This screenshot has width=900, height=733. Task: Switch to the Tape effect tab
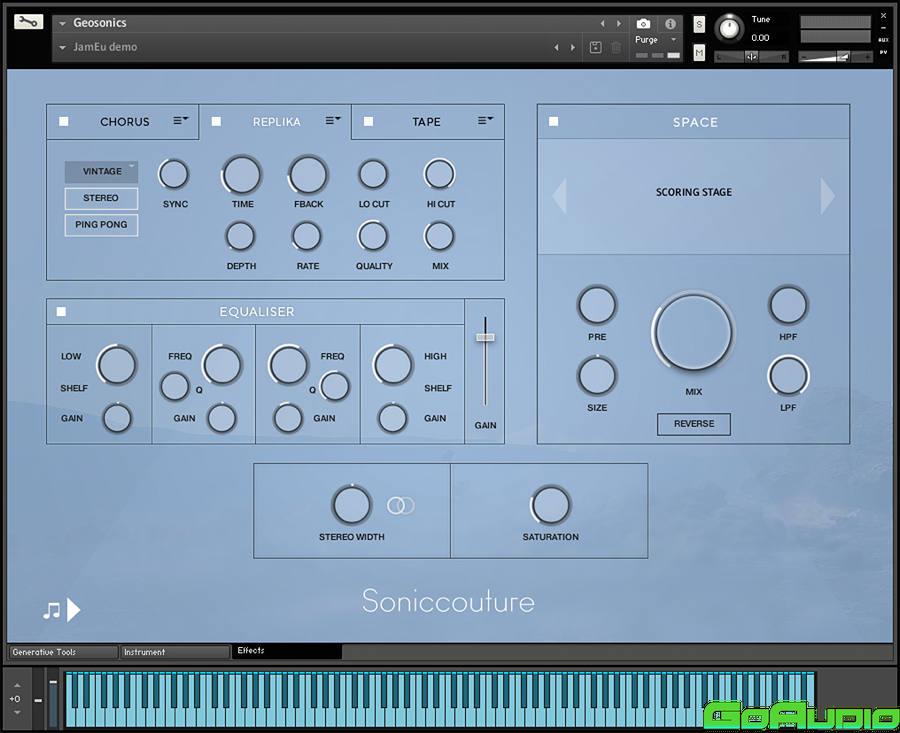(426, 122)
